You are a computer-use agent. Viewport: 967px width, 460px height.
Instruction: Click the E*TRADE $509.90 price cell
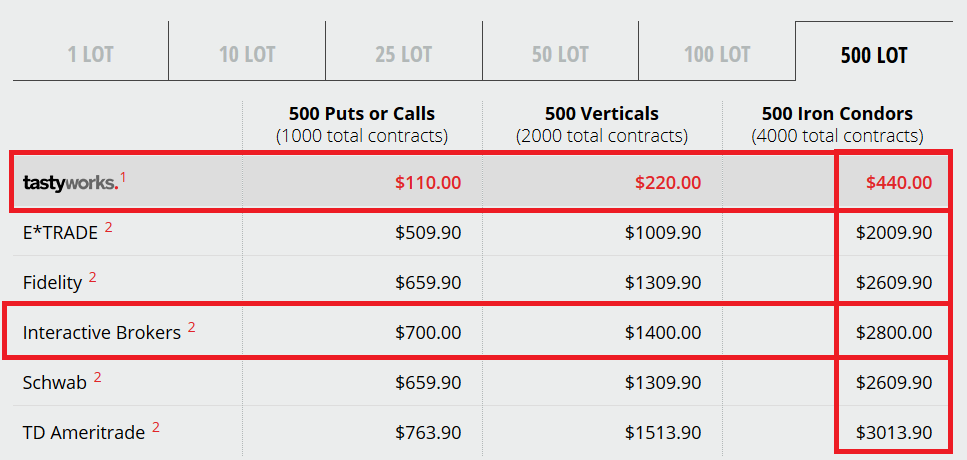(428, 232)
